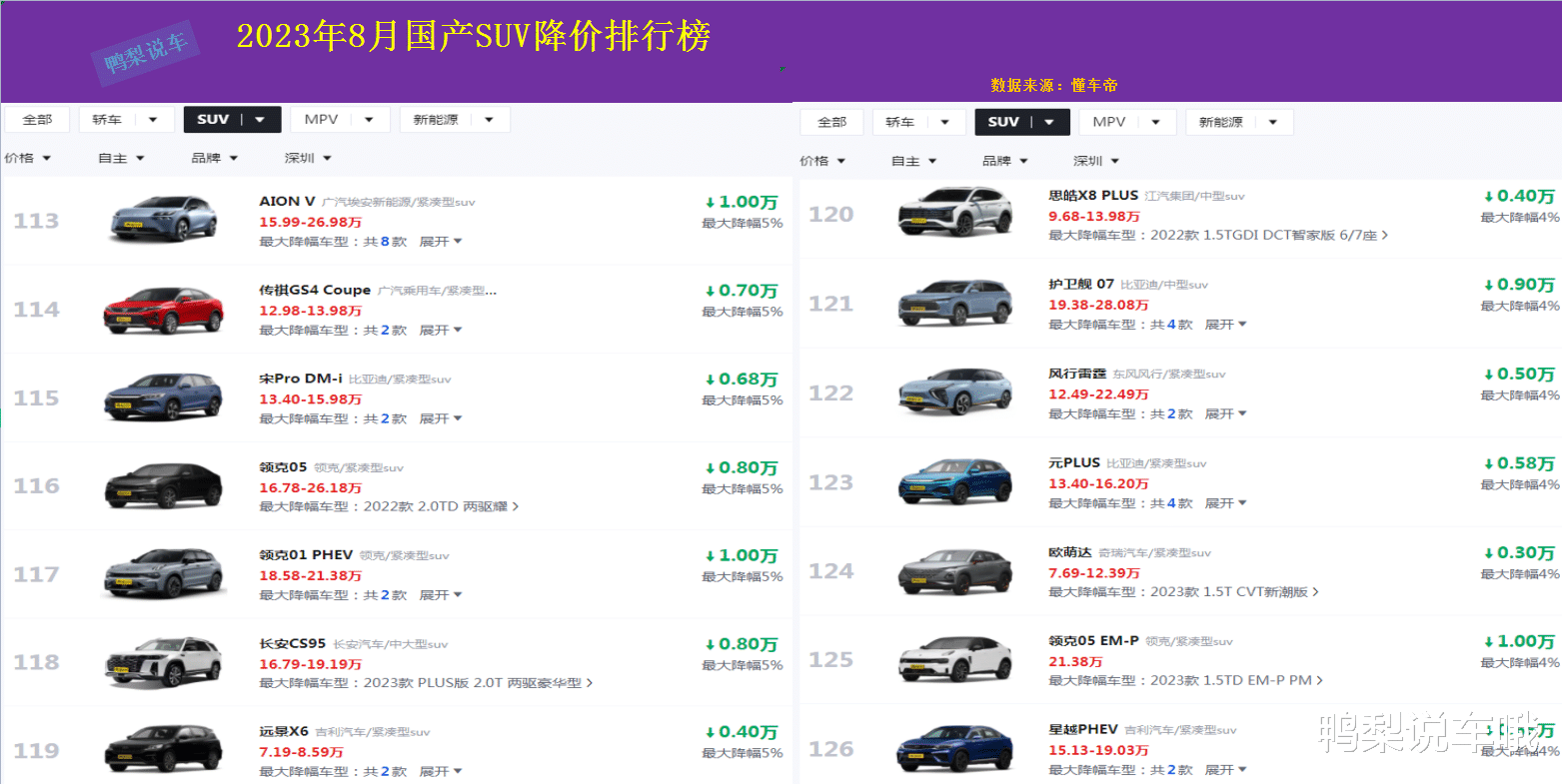Open the 深圳 city filter above the 思皓X8 PLUS list

click(x=1096, y=161)
